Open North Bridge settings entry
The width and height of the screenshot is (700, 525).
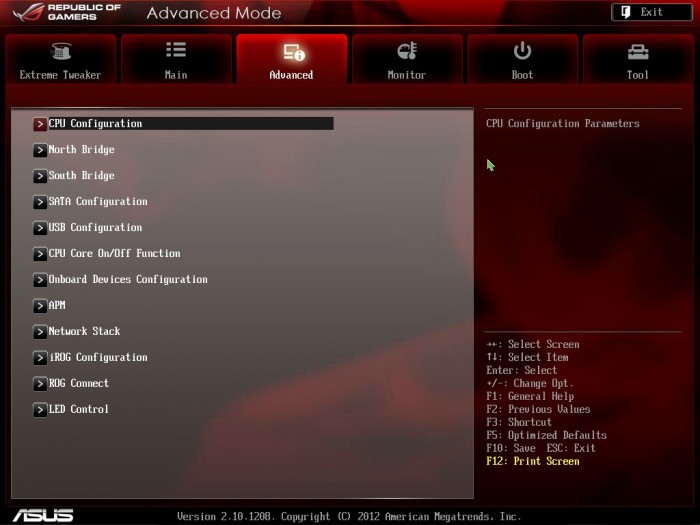click(x=81, y=150)
